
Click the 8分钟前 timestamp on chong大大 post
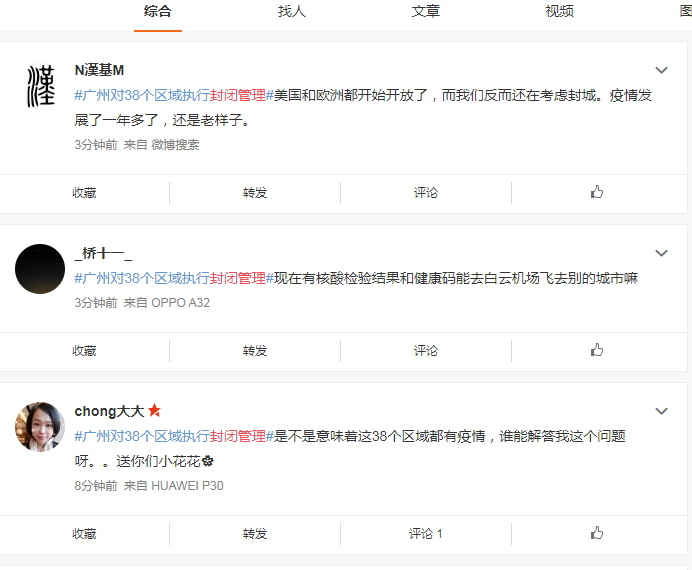[96, 486]
